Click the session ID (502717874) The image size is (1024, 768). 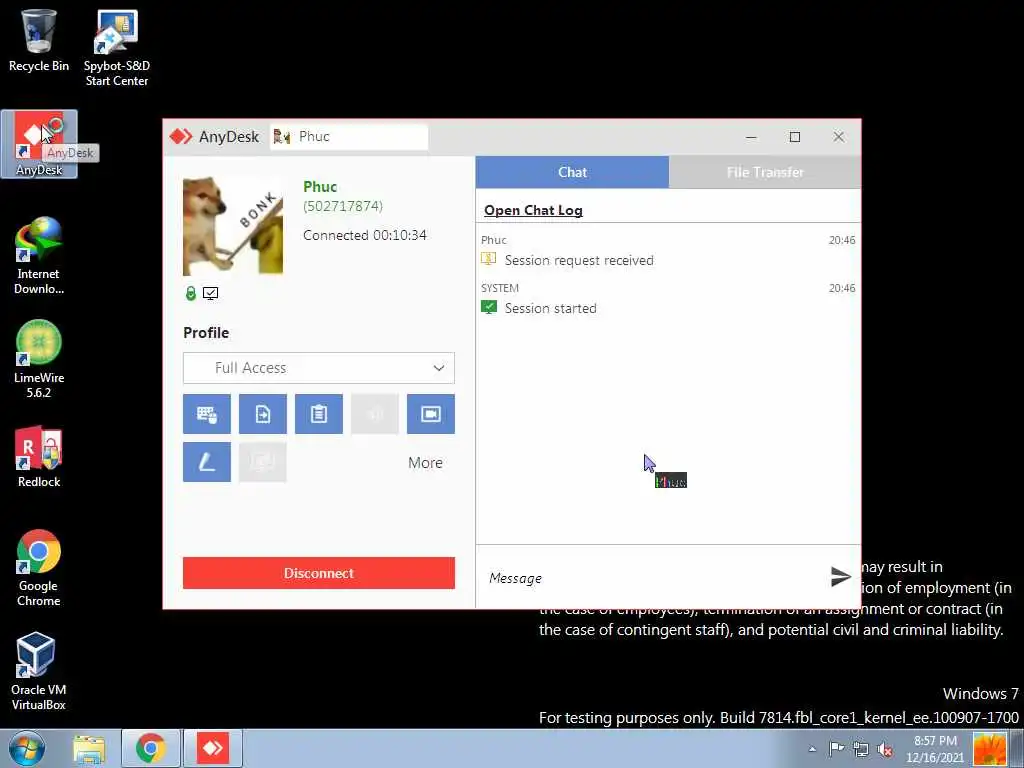[343, 206]
